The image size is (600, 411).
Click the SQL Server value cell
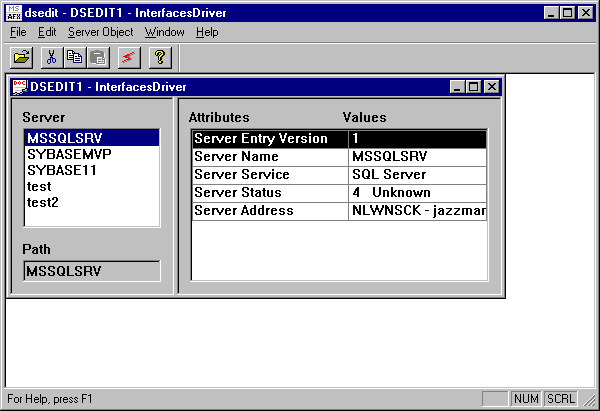click(417, 175)
